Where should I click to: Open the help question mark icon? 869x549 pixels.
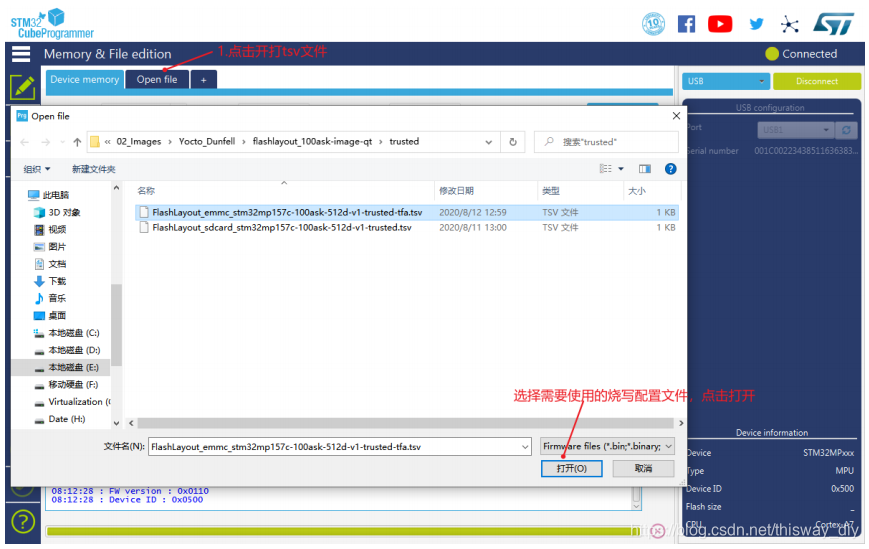tap(23, 521)
